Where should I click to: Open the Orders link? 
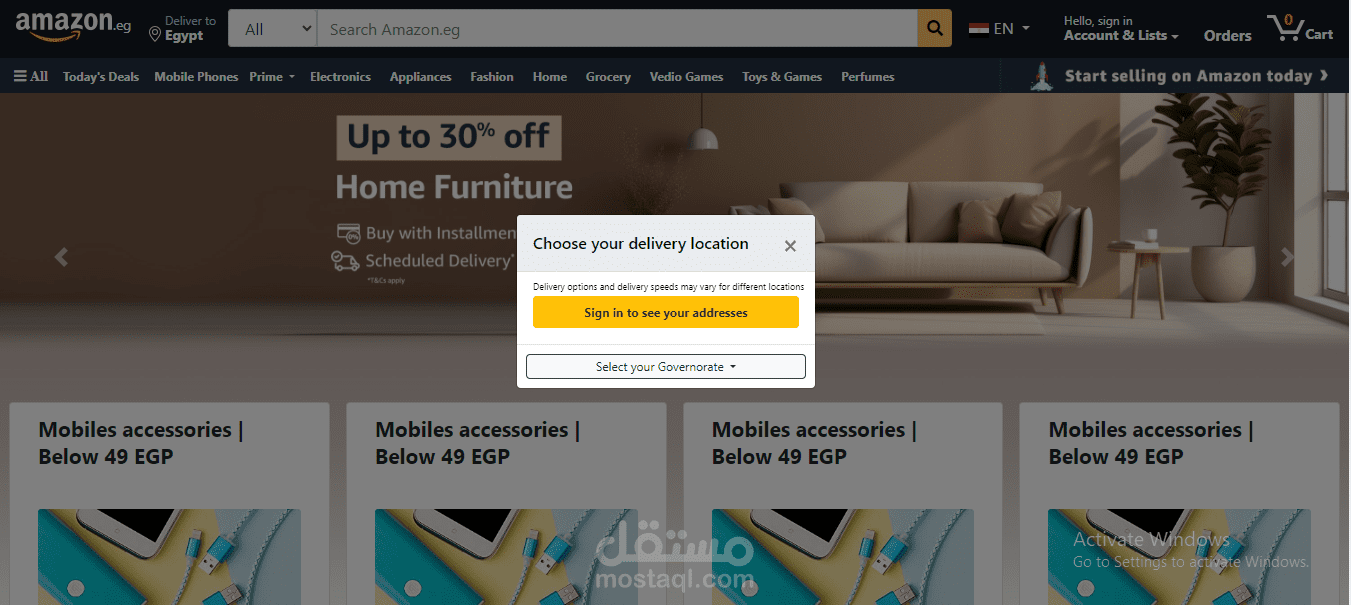1228,35
